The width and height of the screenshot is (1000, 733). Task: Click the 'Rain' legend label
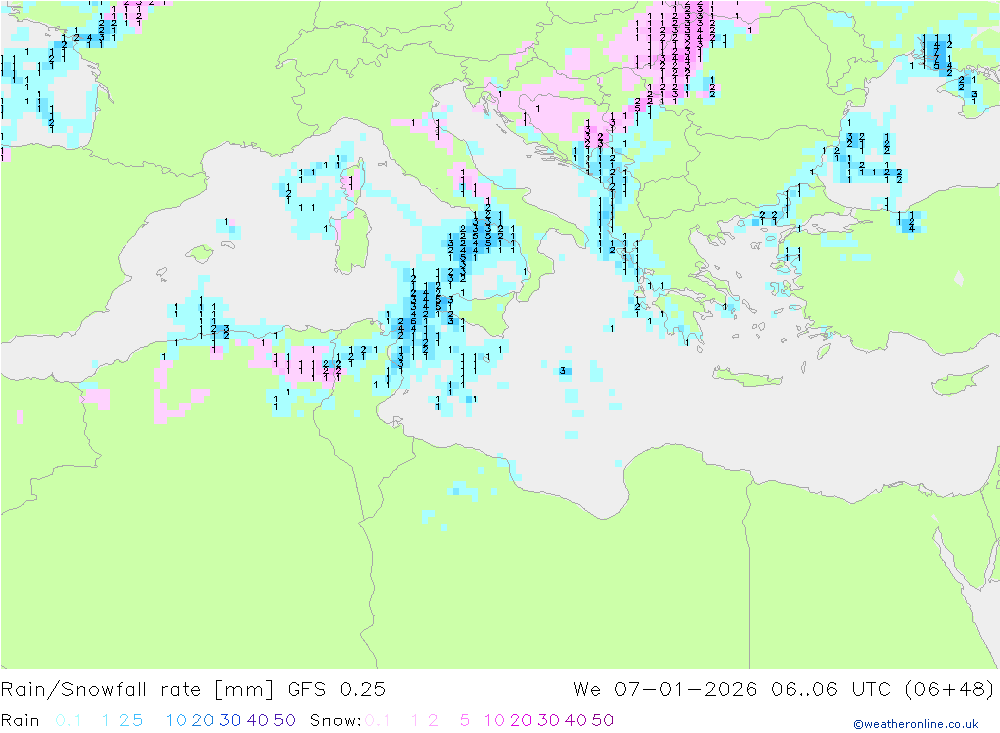20,720
